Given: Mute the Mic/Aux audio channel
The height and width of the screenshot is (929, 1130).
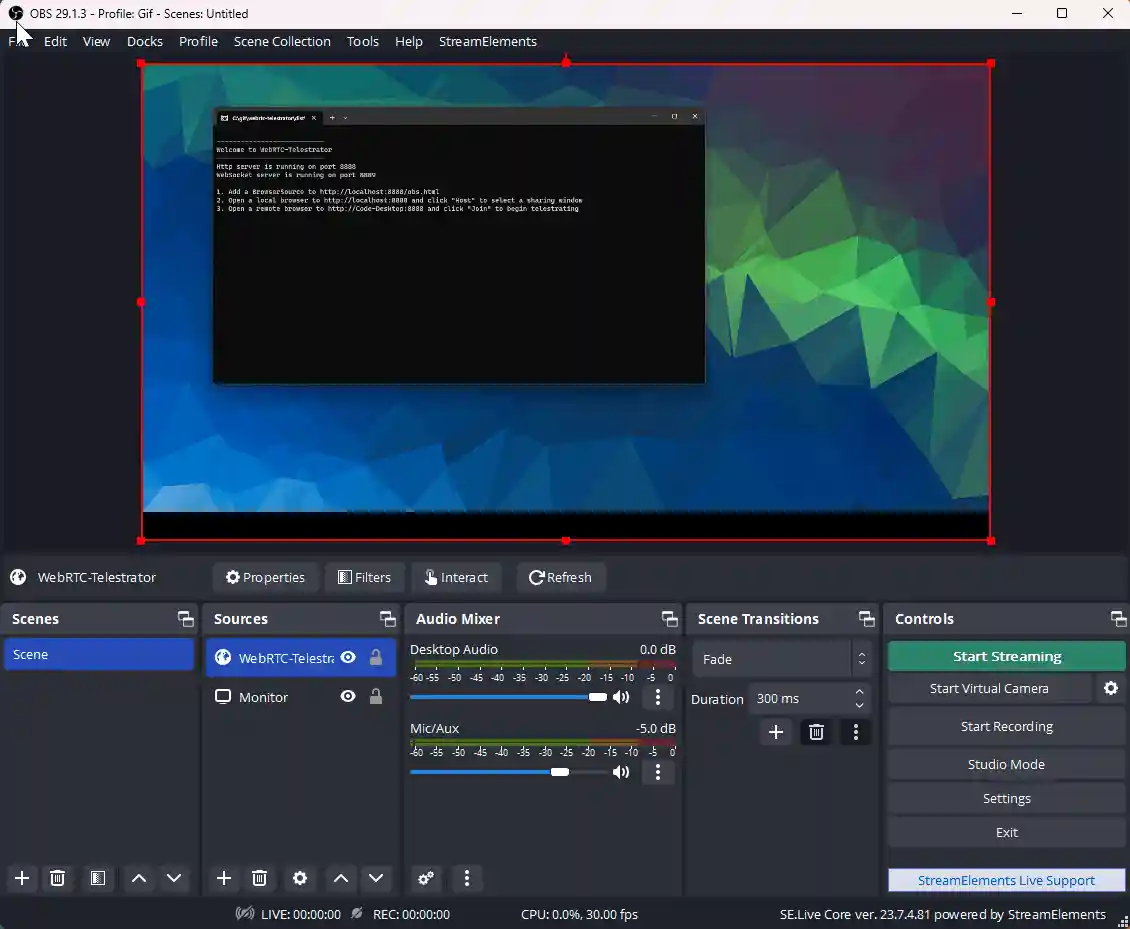Looking at the screenshot, I should pyautogui.click(x=622, y=772).
